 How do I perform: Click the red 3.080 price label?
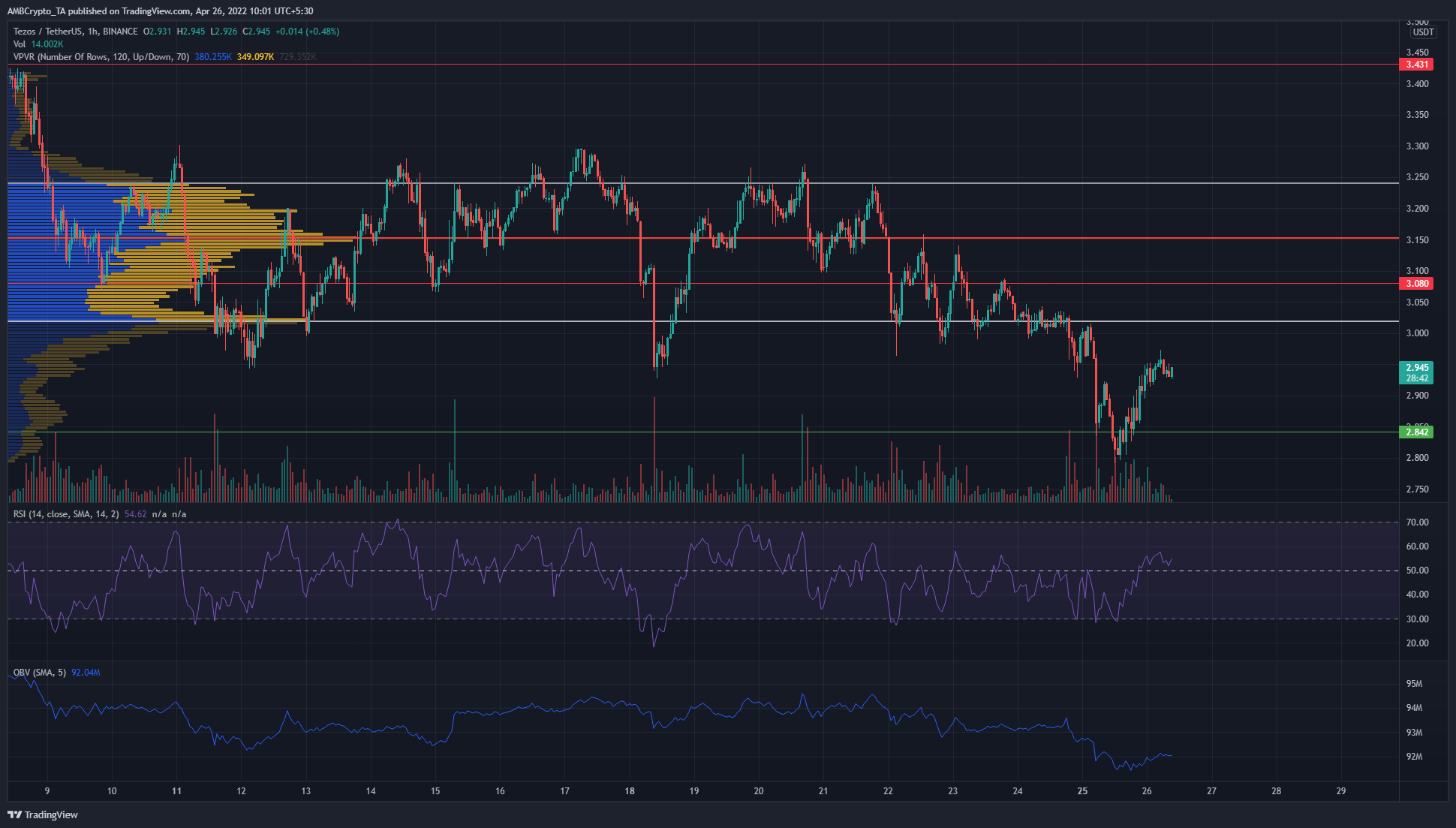1417,284
